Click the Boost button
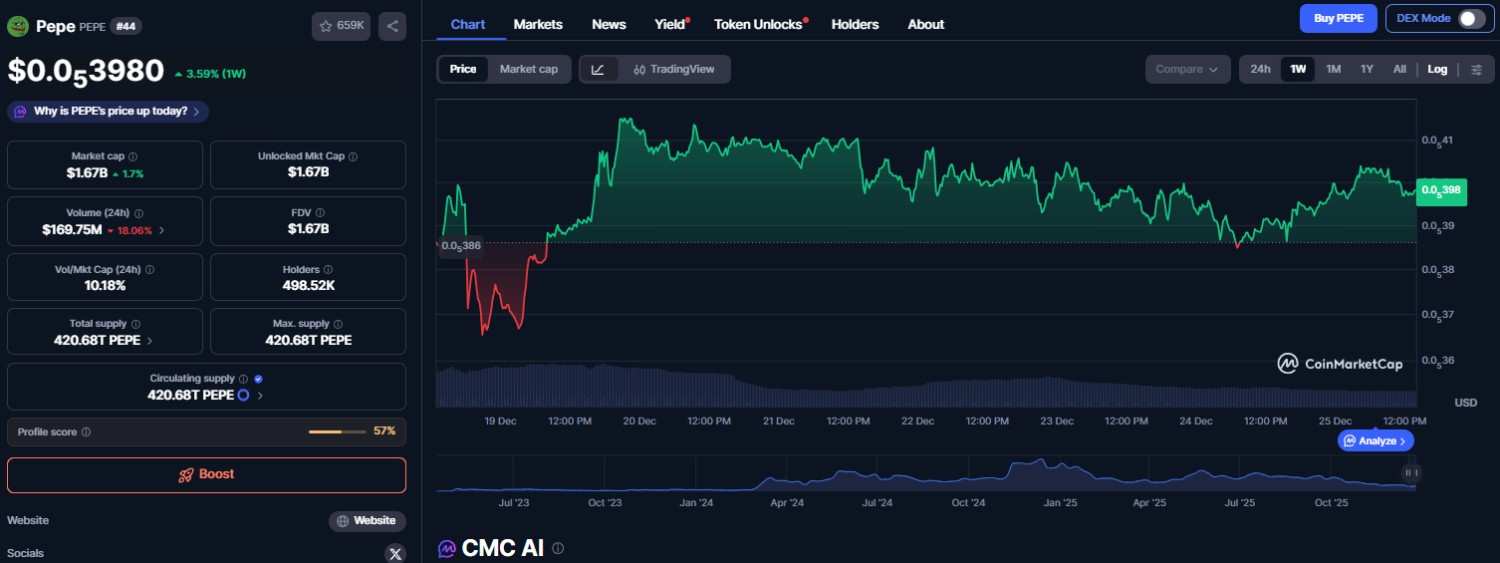The height and width of the screenshot is (563, 1500). (x=207, y=475)
